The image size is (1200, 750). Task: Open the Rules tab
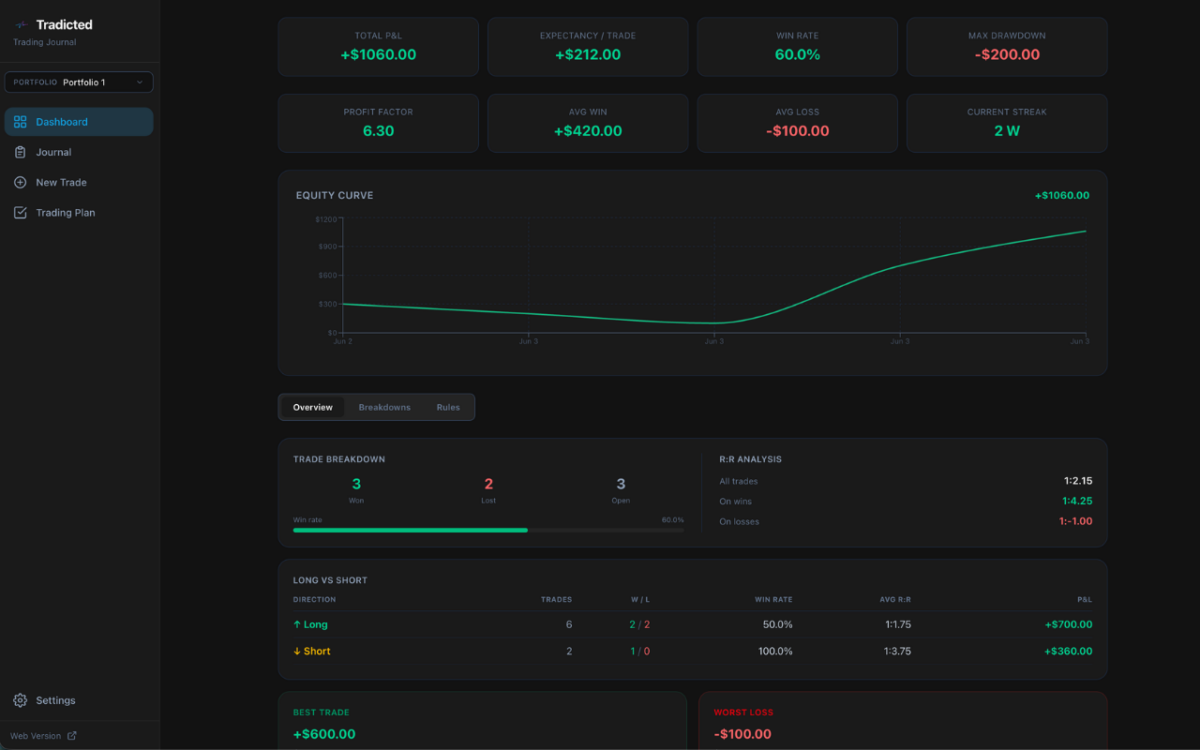click(448, 407)
